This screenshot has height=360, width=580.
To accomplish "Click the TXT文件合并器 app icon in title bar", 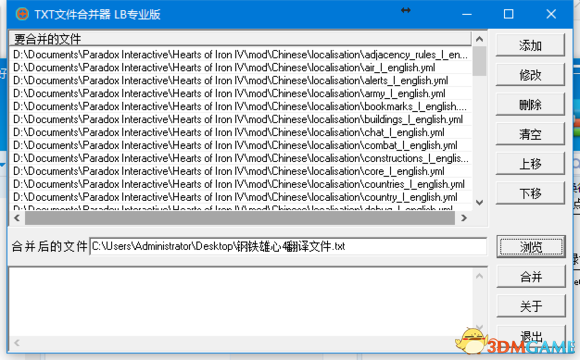I will [x=22, y=14].
